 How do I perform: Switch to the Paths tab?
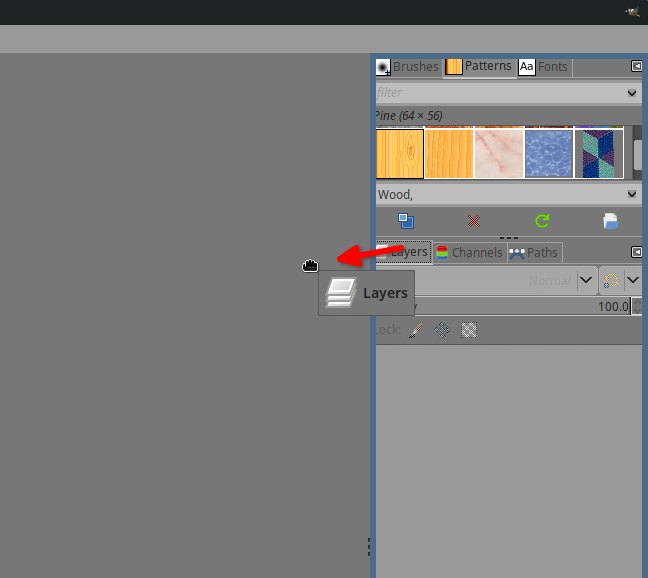pos(534,252)
